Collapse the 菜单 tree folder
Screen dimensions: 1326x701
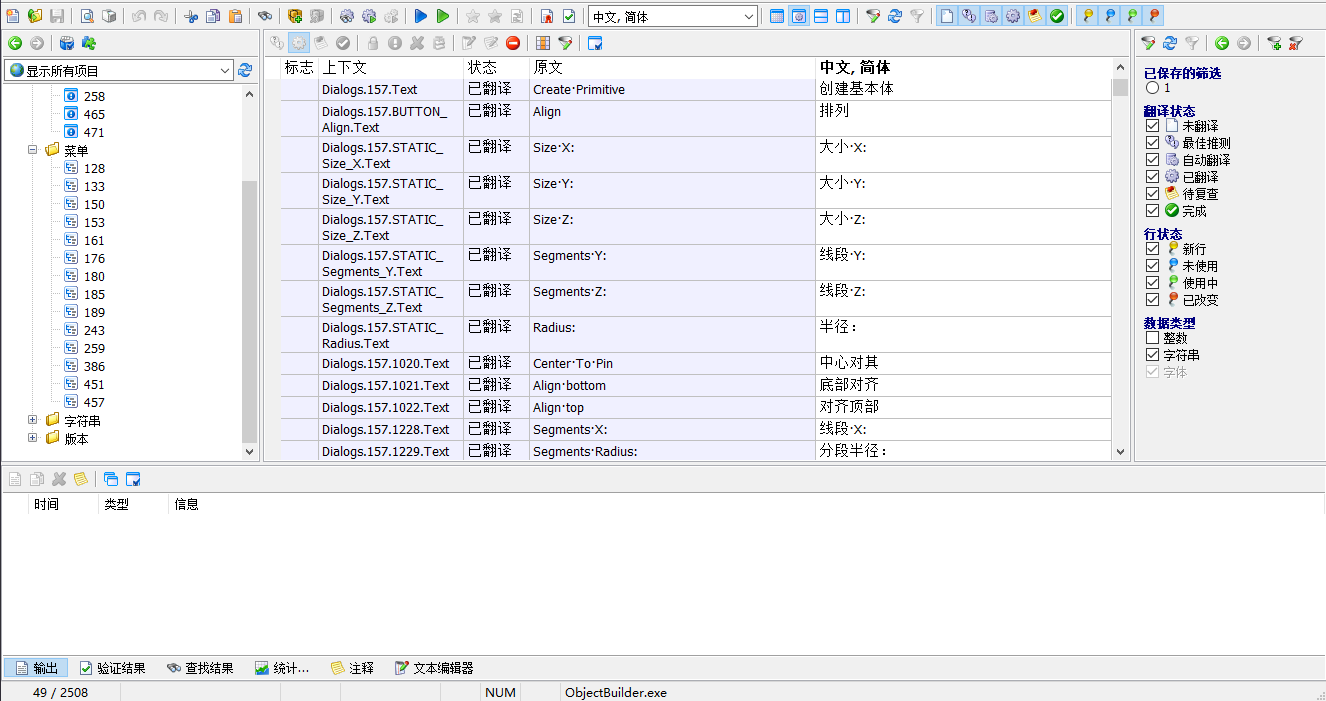[33, 150]
